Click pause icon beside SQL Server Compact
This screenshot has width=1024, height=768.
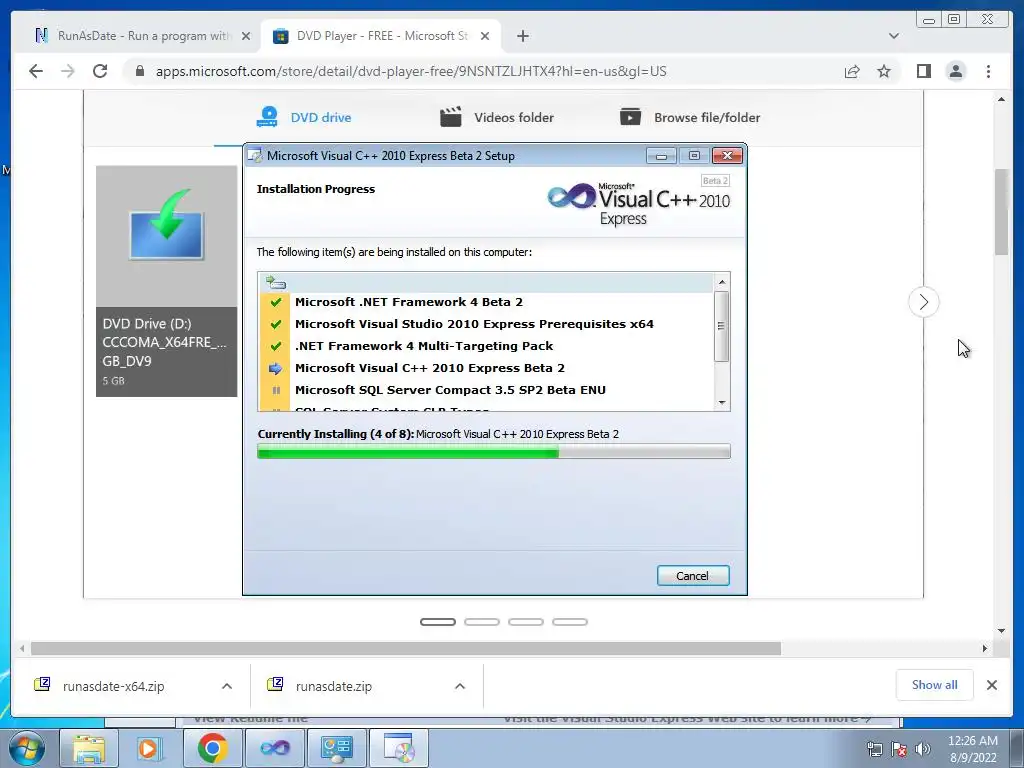click(x=276, y=390)
